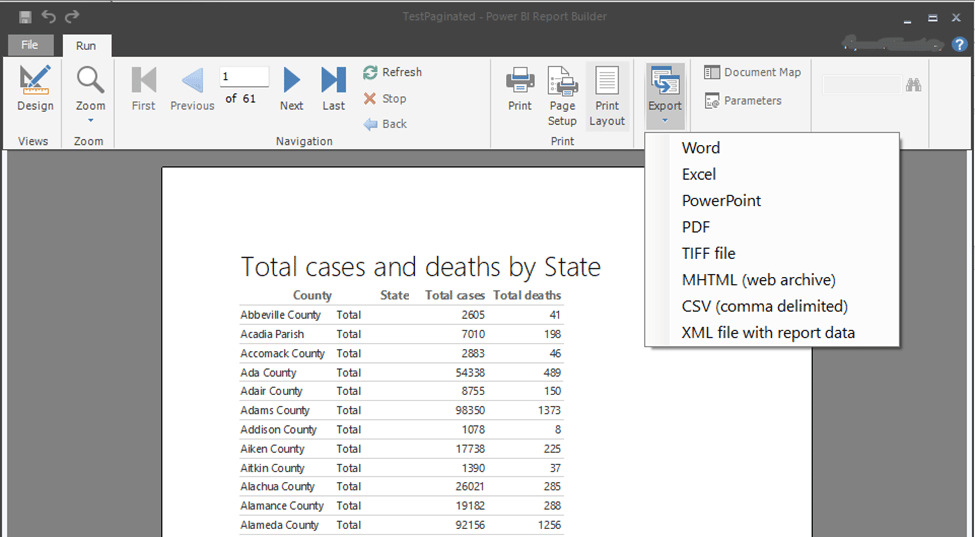Click the report title Total cases and deaths

tap(420, 267)
